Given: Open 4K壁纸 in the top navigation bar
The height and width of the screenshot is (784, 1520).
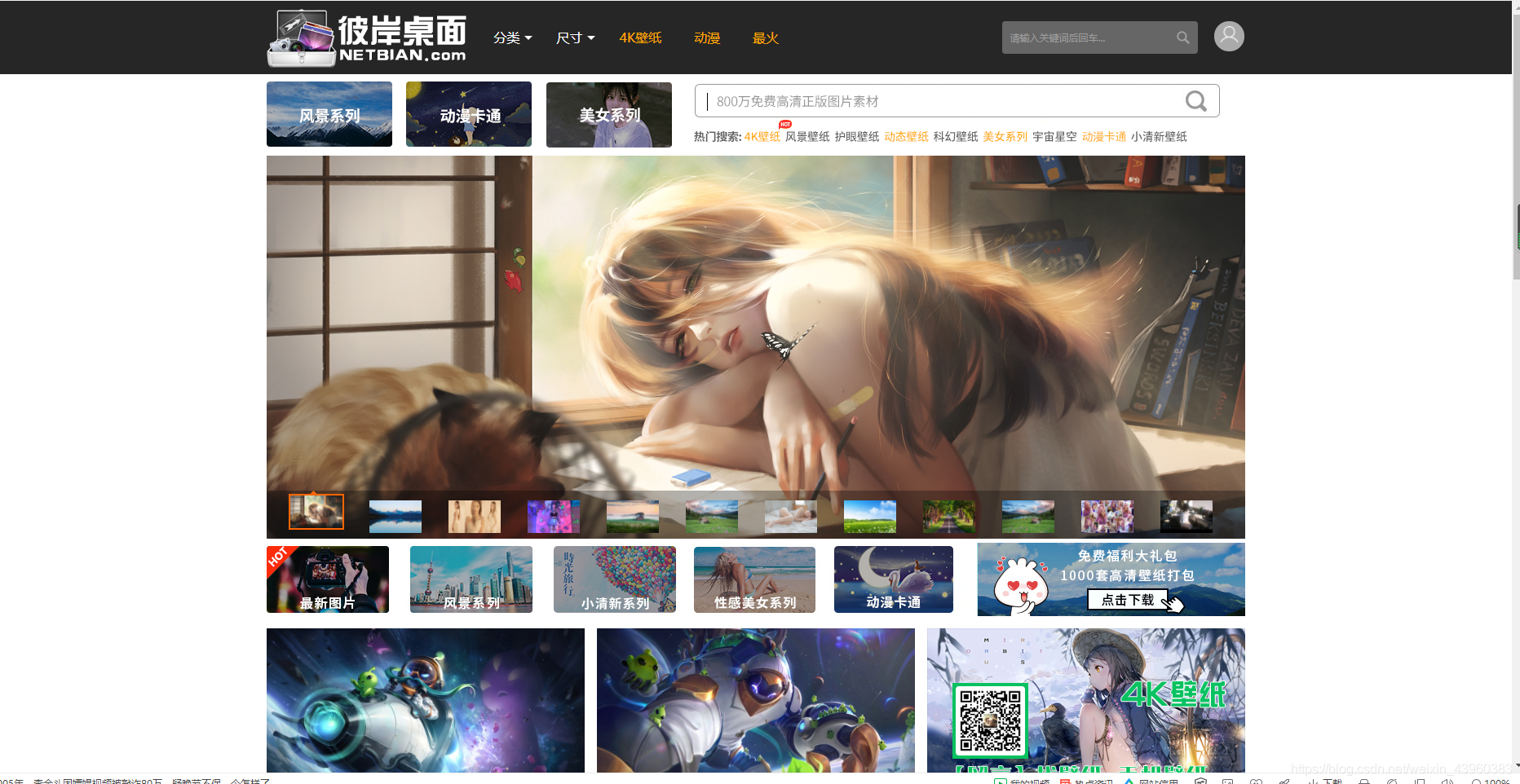Looking at the screenshot, I should pyautogui.click(x=640, y=37).
